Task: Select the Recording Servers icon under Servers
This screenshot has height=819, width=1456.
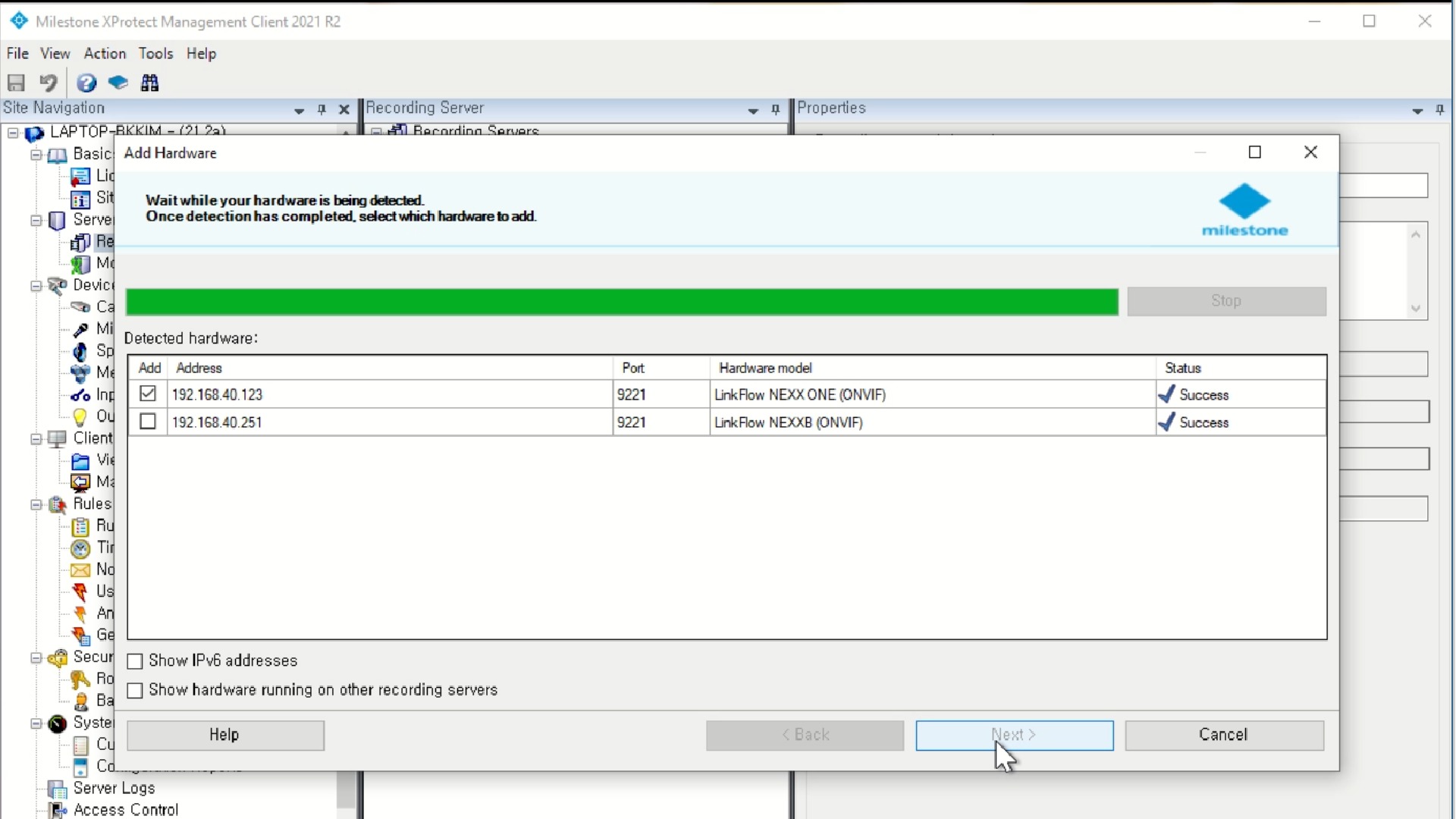Action: coord(80,242)
